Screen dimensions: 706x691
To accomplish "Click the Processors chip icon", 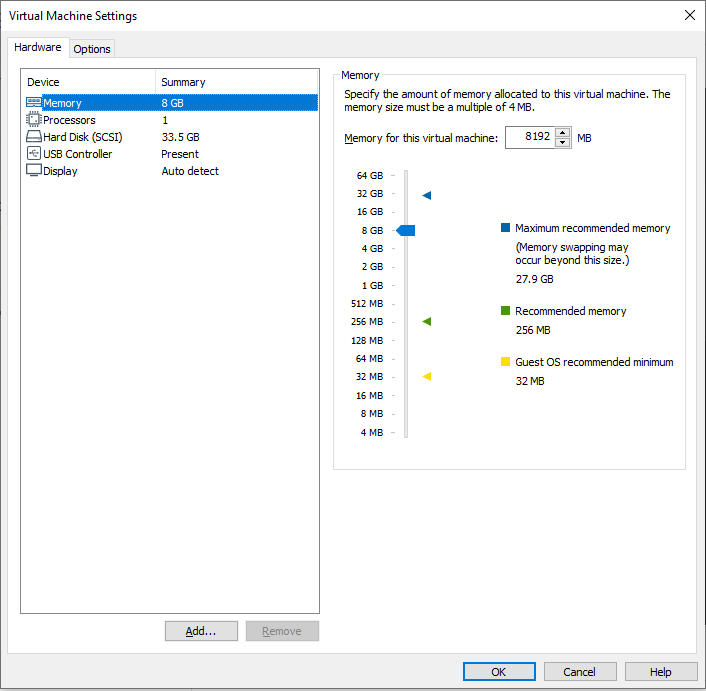I will tap(33, 120).
